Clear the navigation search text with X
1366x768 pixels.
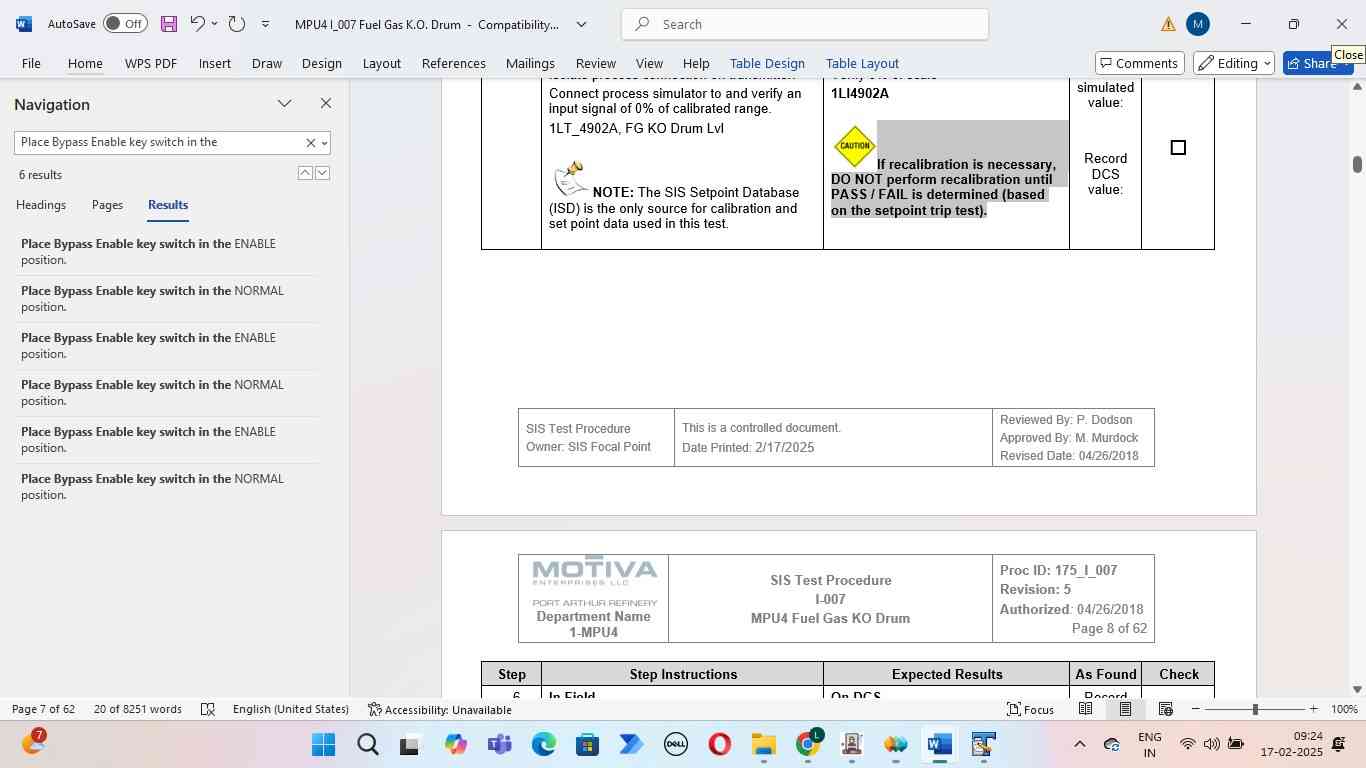310,143
